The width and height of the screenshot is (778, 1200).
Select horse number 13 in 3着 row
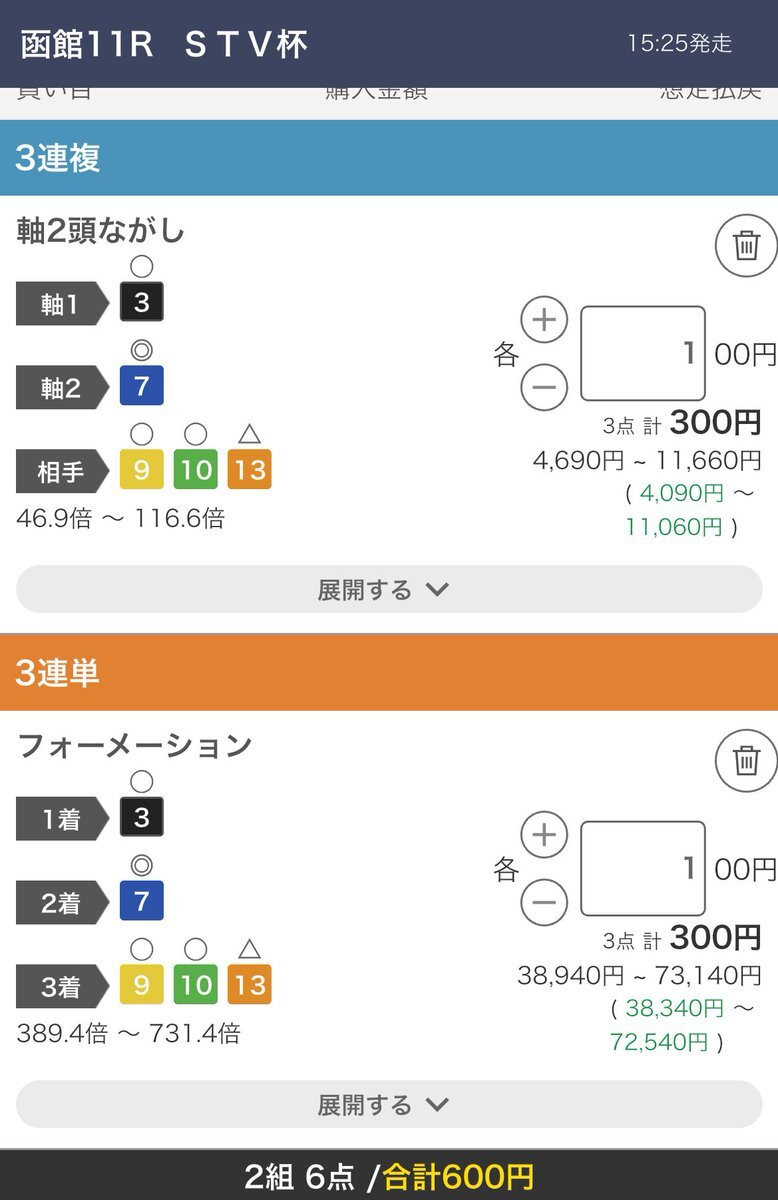tap(249, 985)
